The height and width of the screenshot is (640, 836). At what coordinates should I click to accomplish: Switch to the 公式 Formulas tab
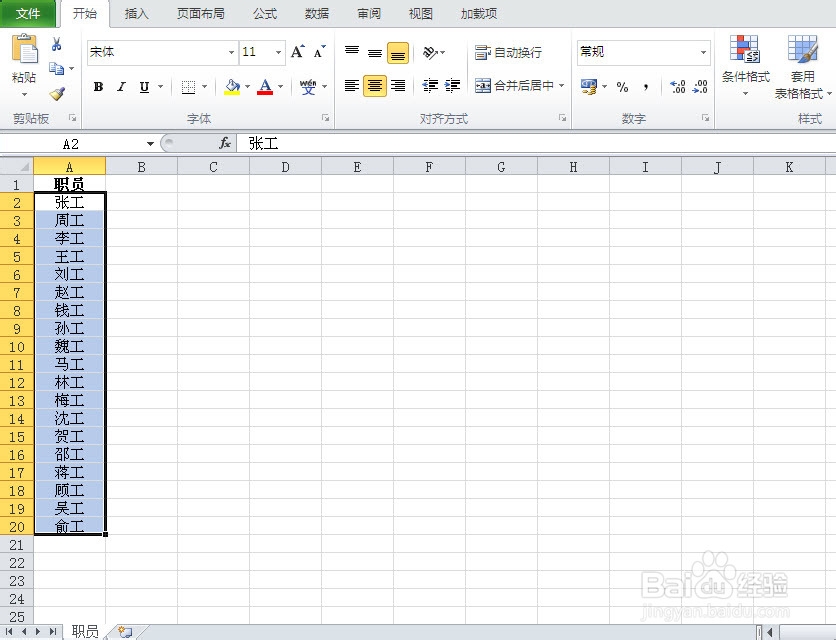(265, 13)
